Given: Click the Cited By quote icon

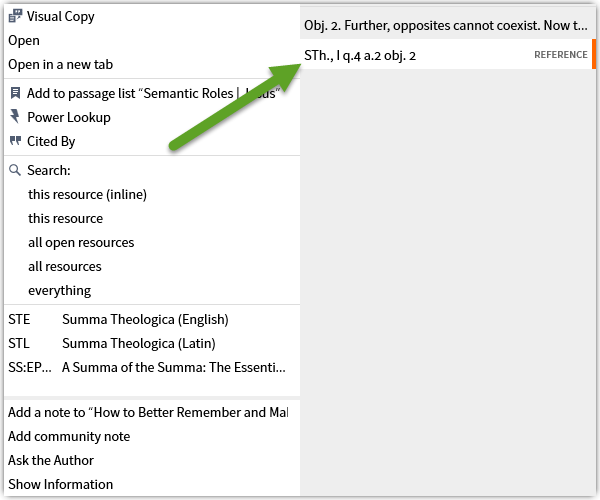Looking at the screenshot, I should (15, 141).
